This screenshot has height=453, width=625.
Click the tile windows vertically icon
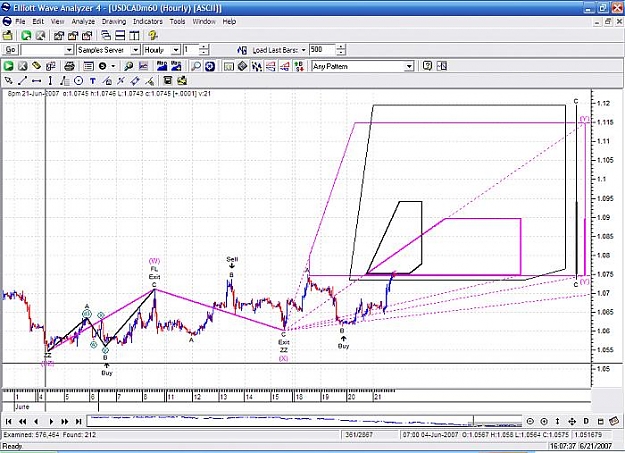click(x=134, y=35)
